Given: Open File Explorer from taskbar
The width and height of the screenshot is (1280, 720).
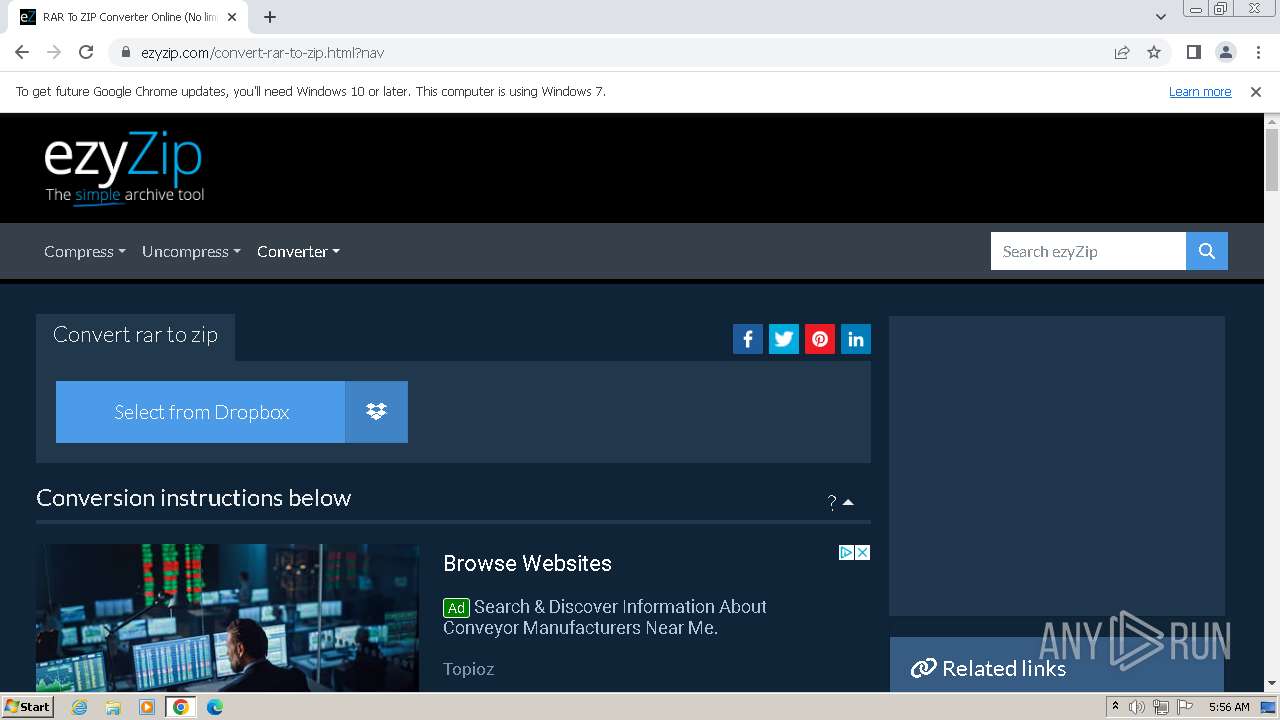Looking at the screenshot, I should pyautogui.click(x=113, y=707).
